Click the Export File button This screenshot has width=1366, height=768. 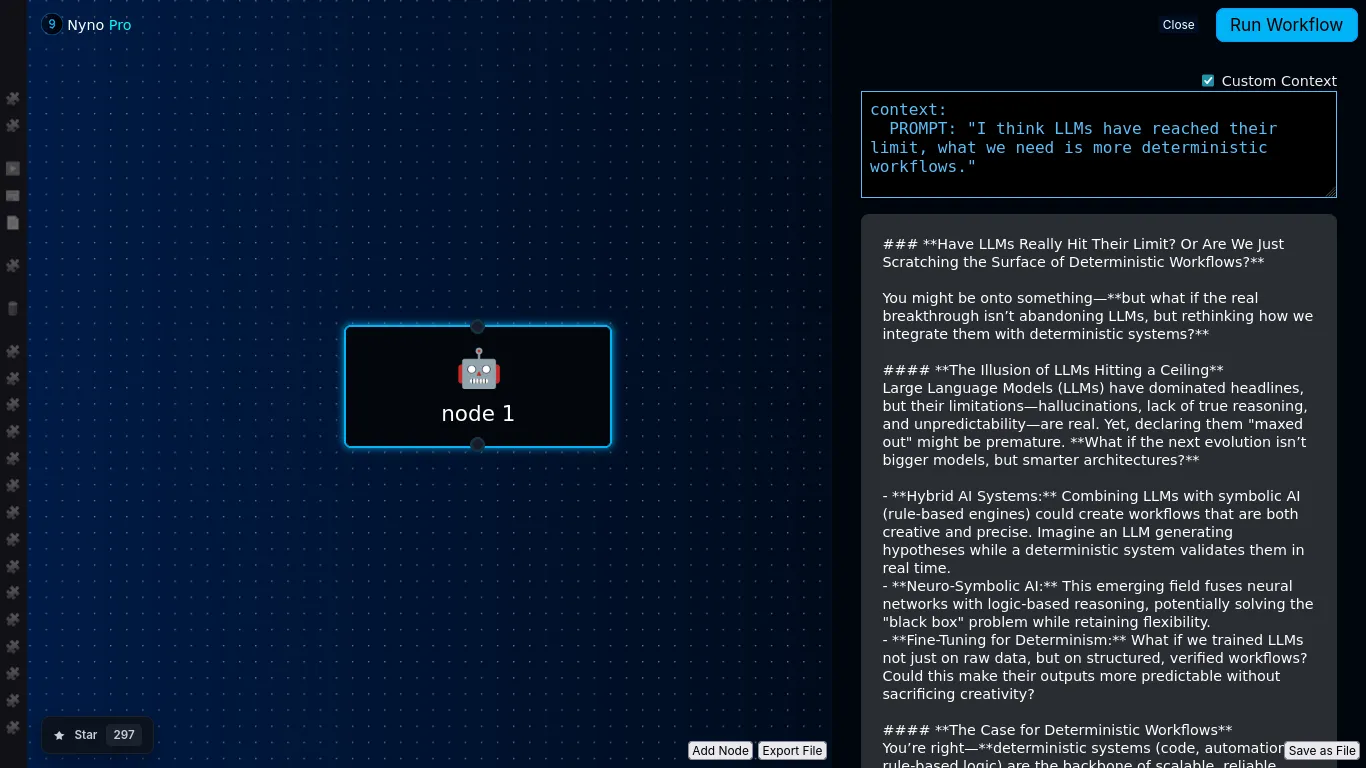(x=792, y=751)
